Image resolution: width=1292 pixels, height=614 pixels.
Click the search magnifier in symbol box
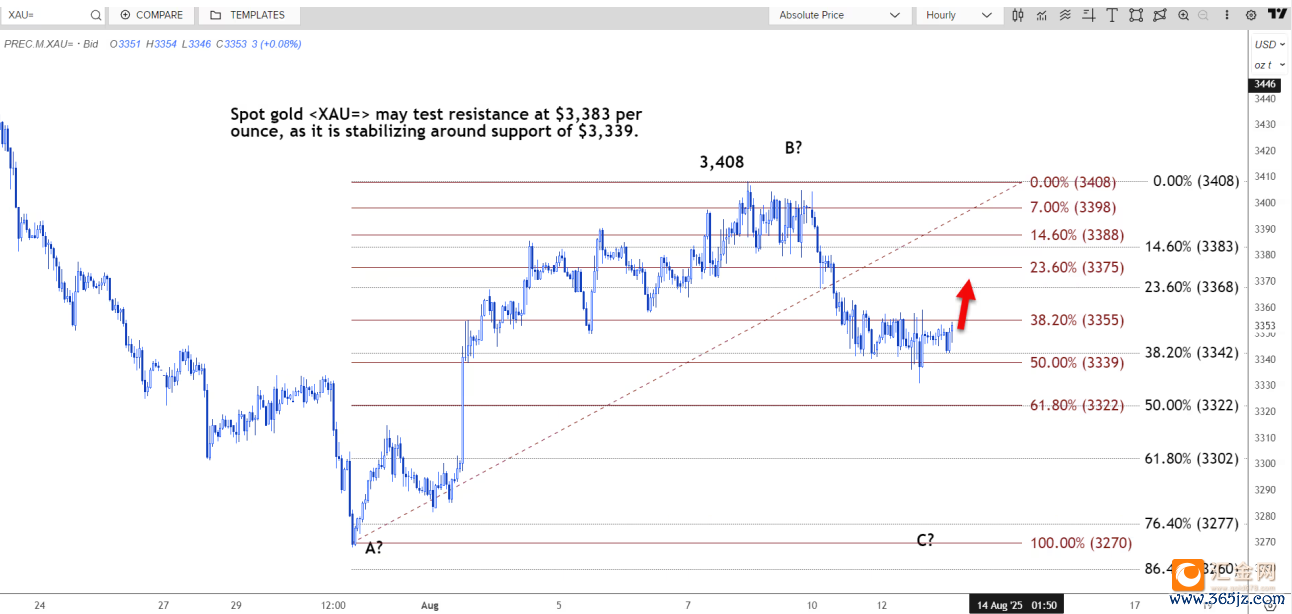coord(95,15)
